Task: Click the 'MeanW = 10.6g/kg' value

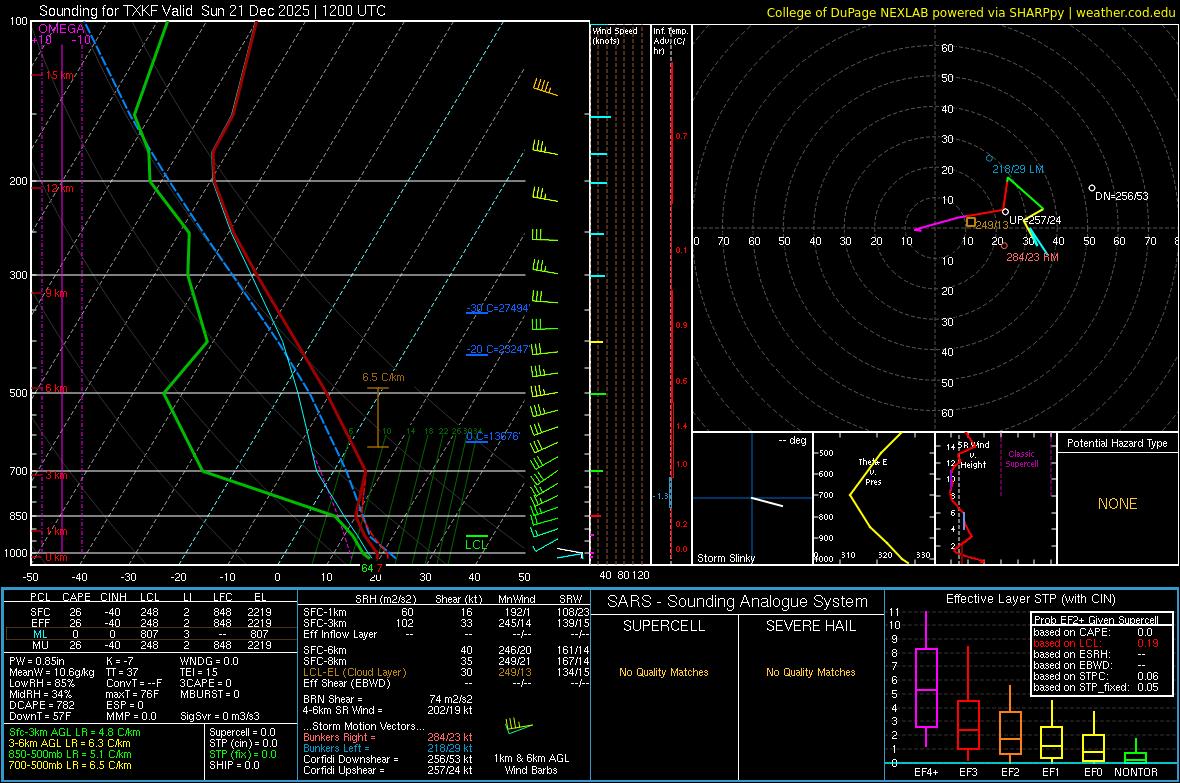Action: [x=52, y=672]
